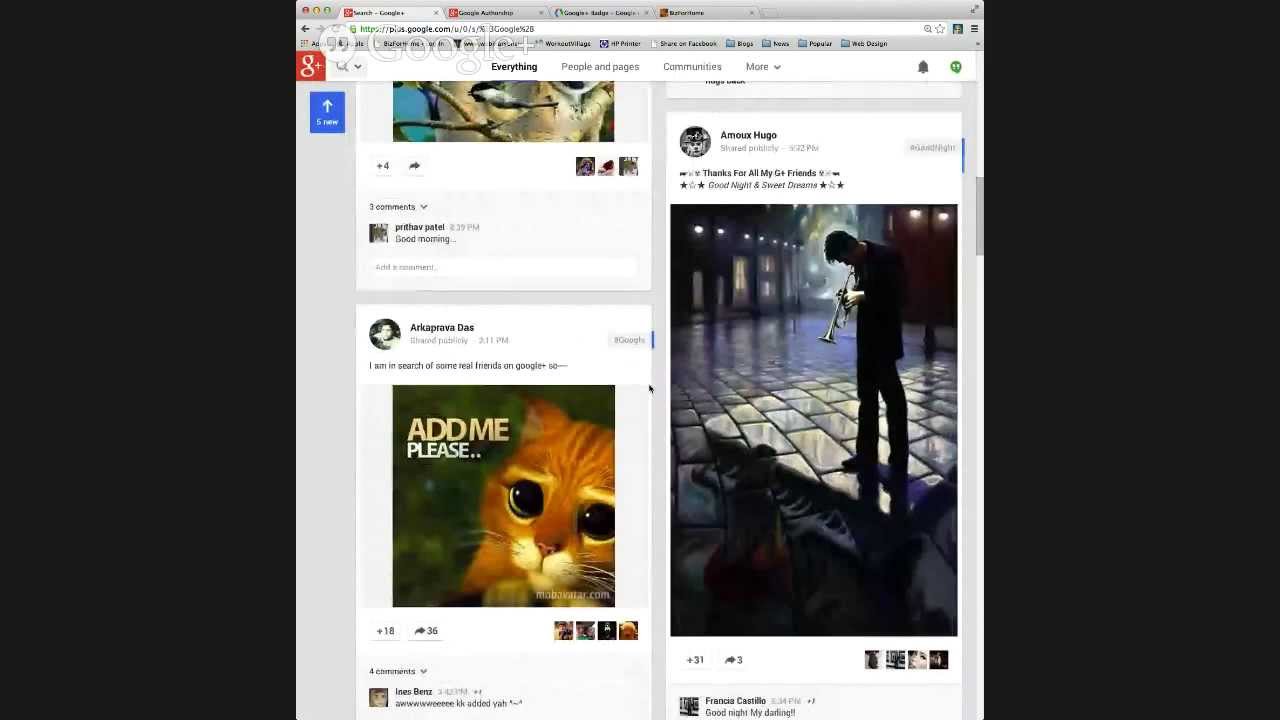
Task: Click first +1 avatar on Amoux Hugo's post
Action: point(873,660)
